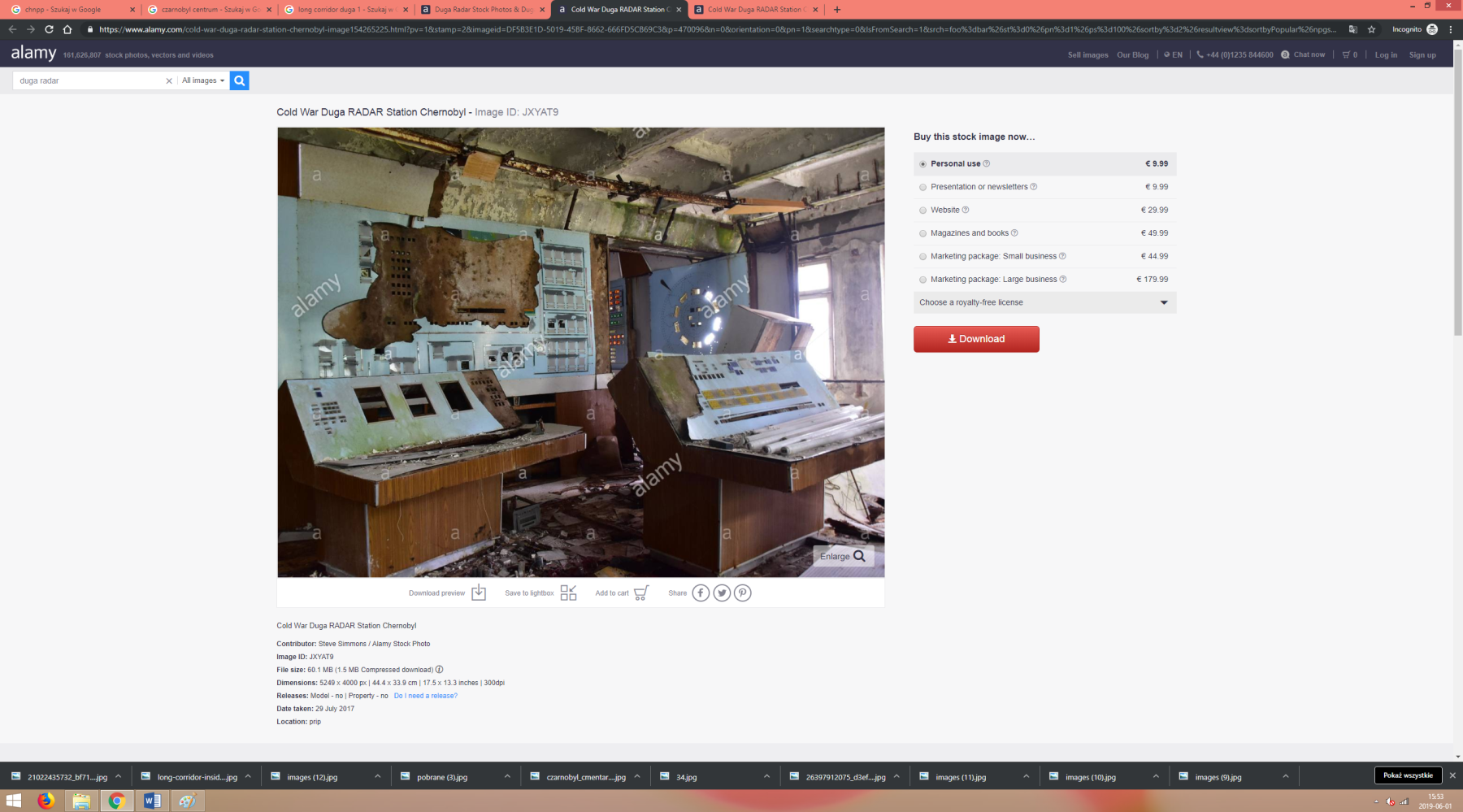Click Enlarge on the radar station photo
The width and height of the screenshot is (1463, 812).
tap(842, 556)
